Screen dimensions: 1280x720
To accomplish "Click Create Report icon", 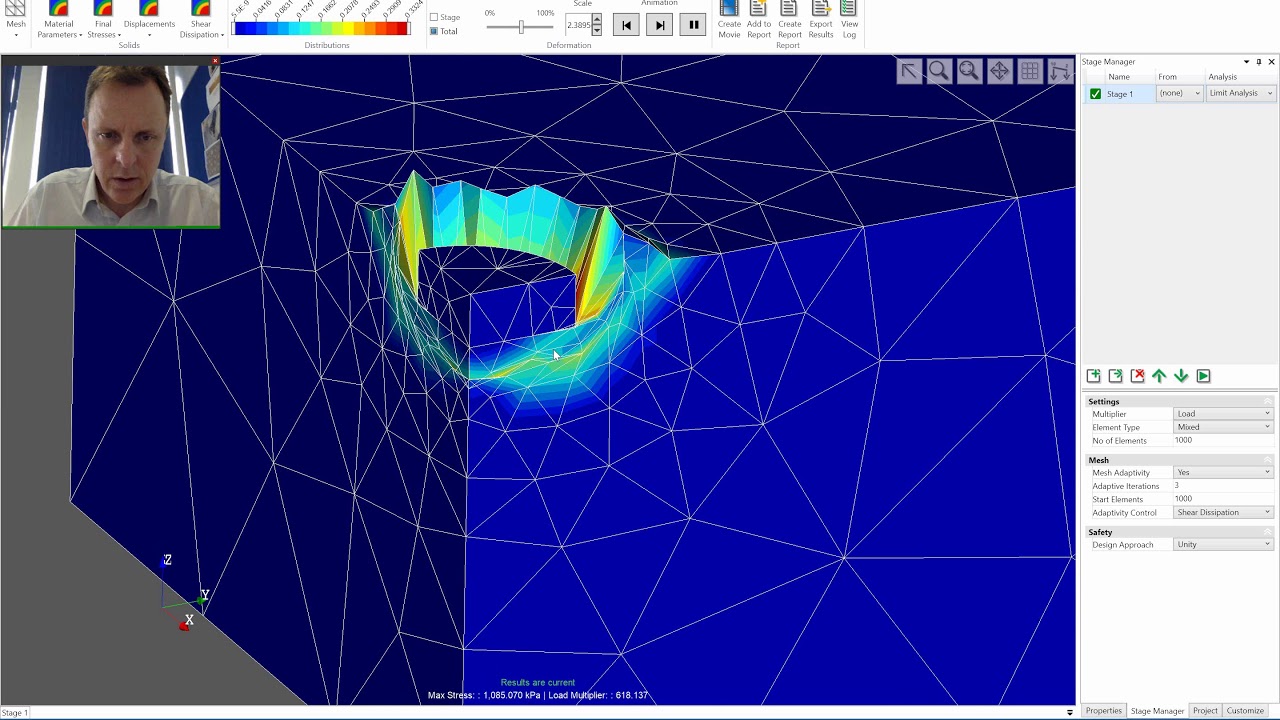I will tap(789, 20).
